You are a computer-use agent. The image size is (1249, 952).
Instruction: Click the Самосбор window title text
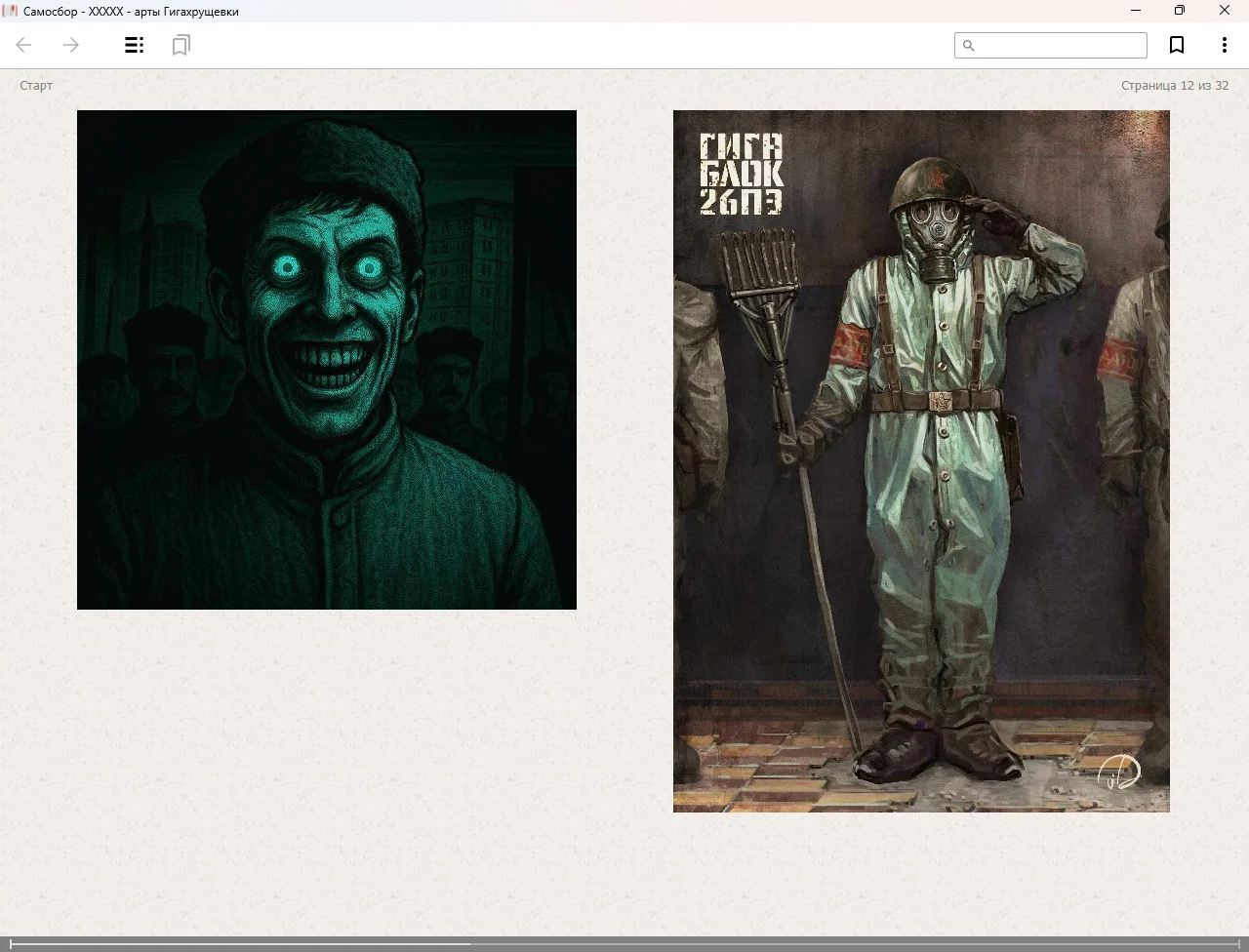click(131, 12)
